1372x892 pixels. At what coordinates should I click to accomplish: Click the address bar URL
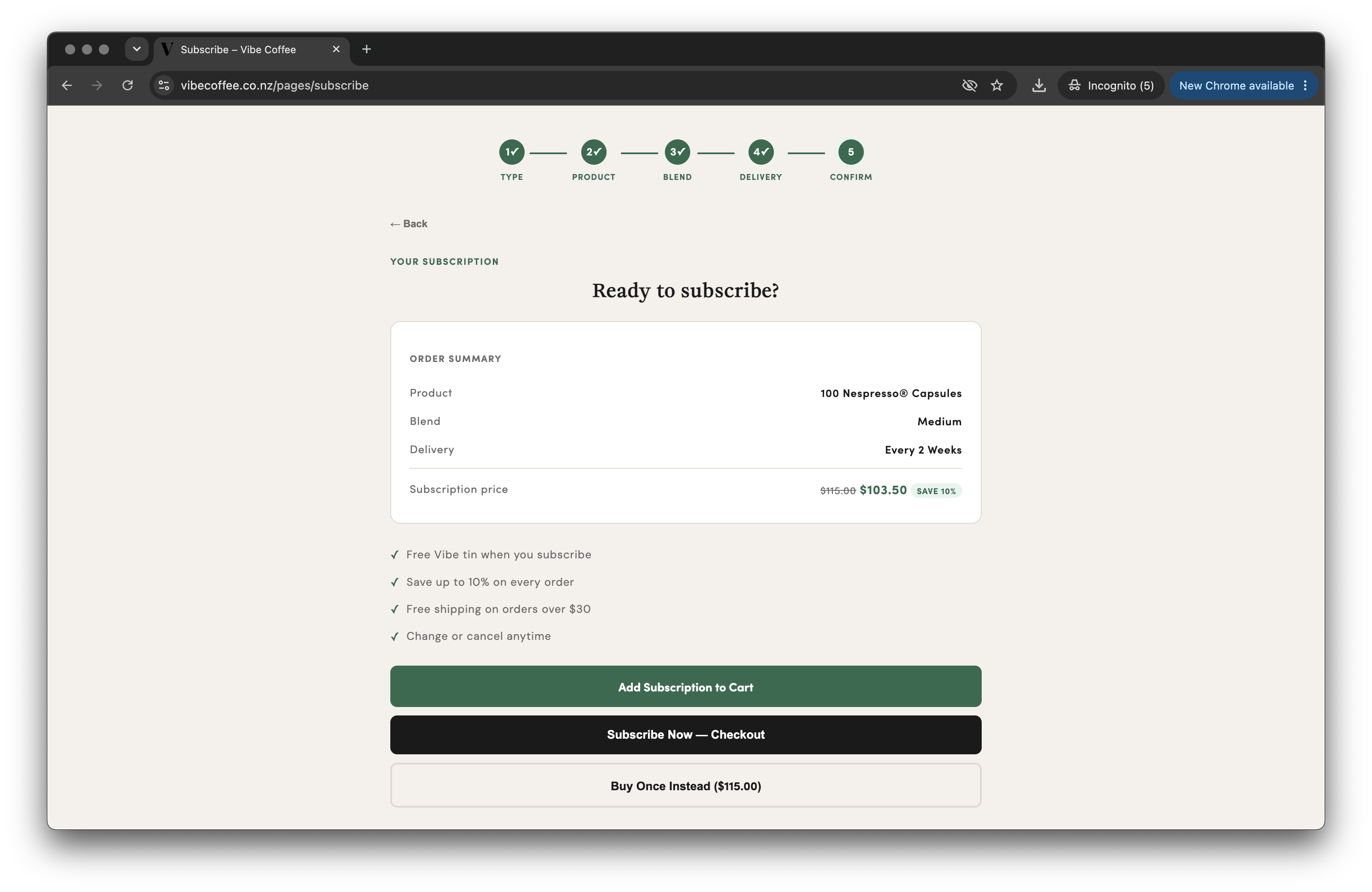coord(275,85)
